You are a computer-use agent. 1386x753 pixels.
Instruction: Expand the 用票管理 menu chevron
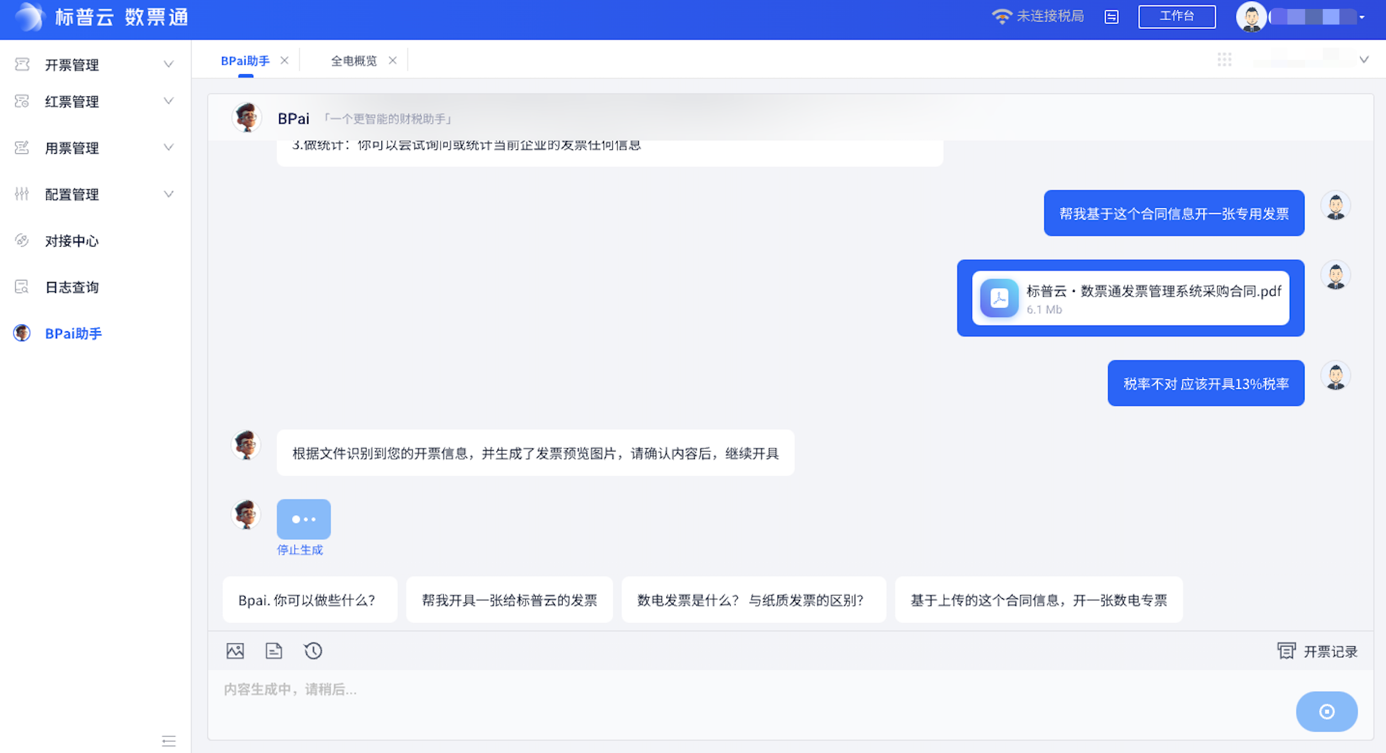(x=168, y=148)
